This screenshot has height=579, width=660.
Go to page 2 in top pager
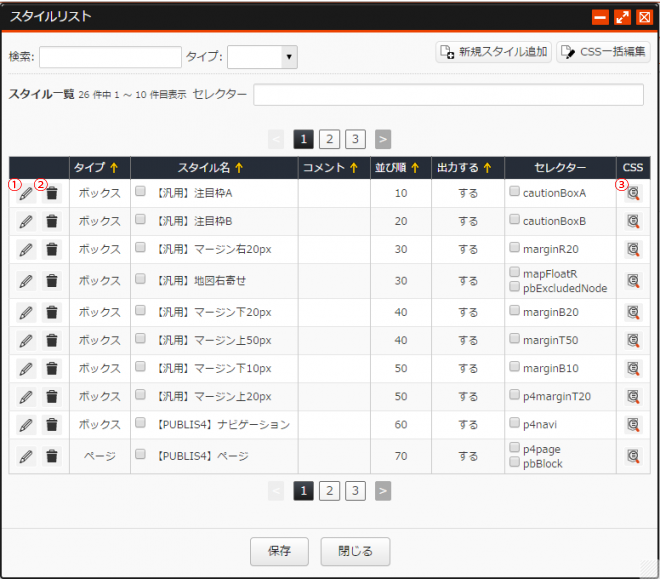pos(329,139)
